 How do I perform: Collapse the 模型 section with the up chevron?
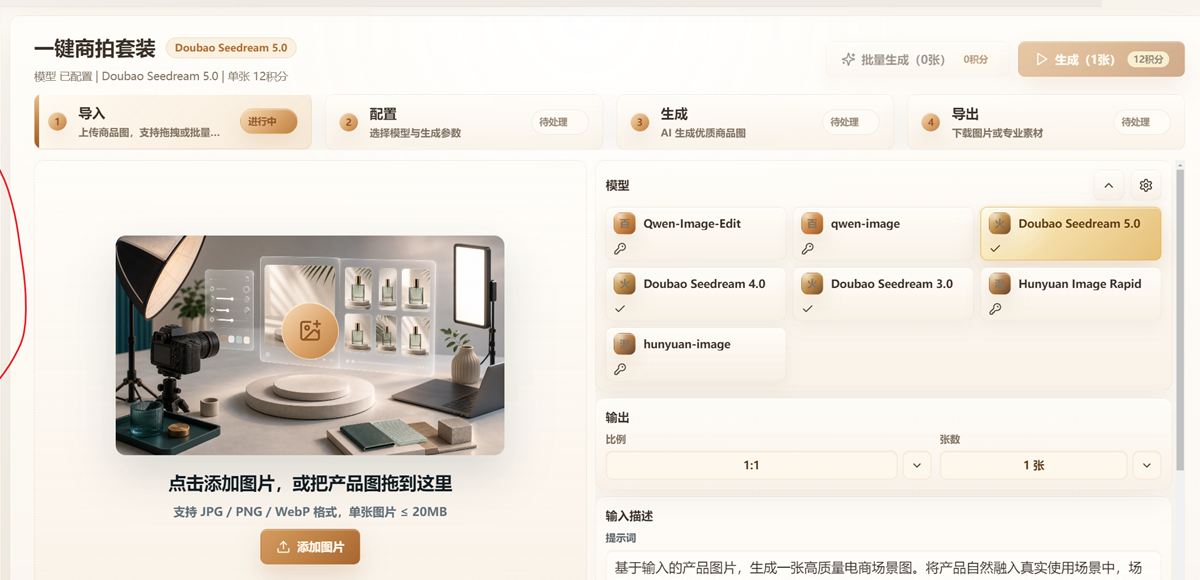click(x=1108, y=185)
